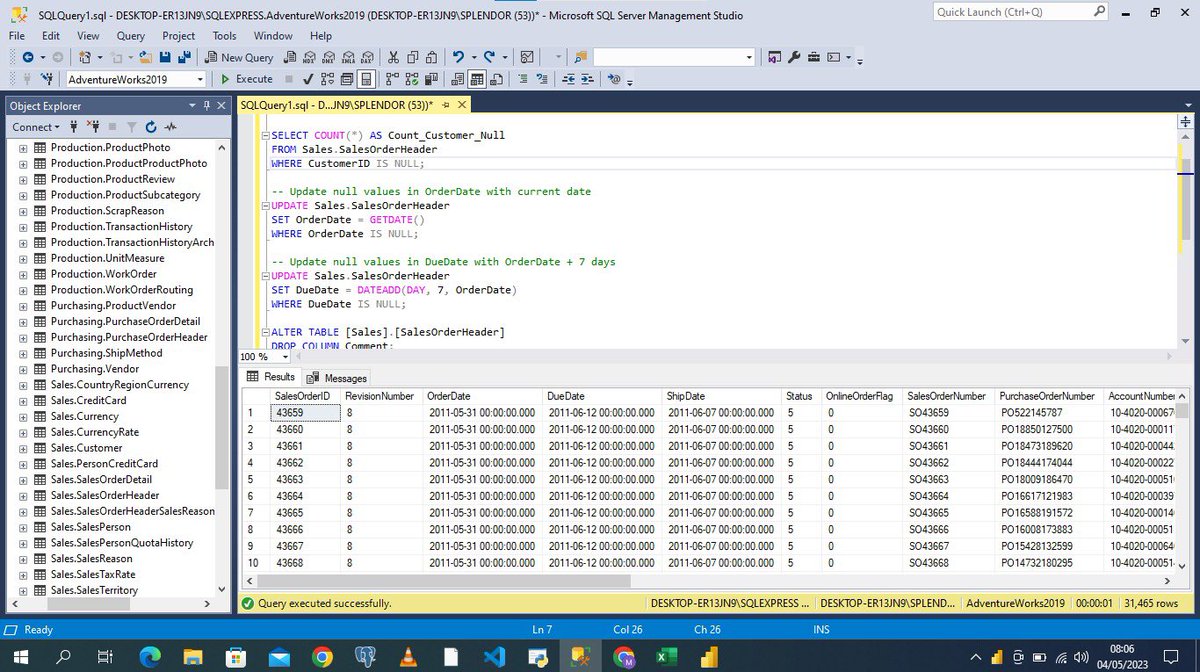This screenshot has width=1200, height=672.
Task: Open the Project menu
Action: tap(179, 35)
